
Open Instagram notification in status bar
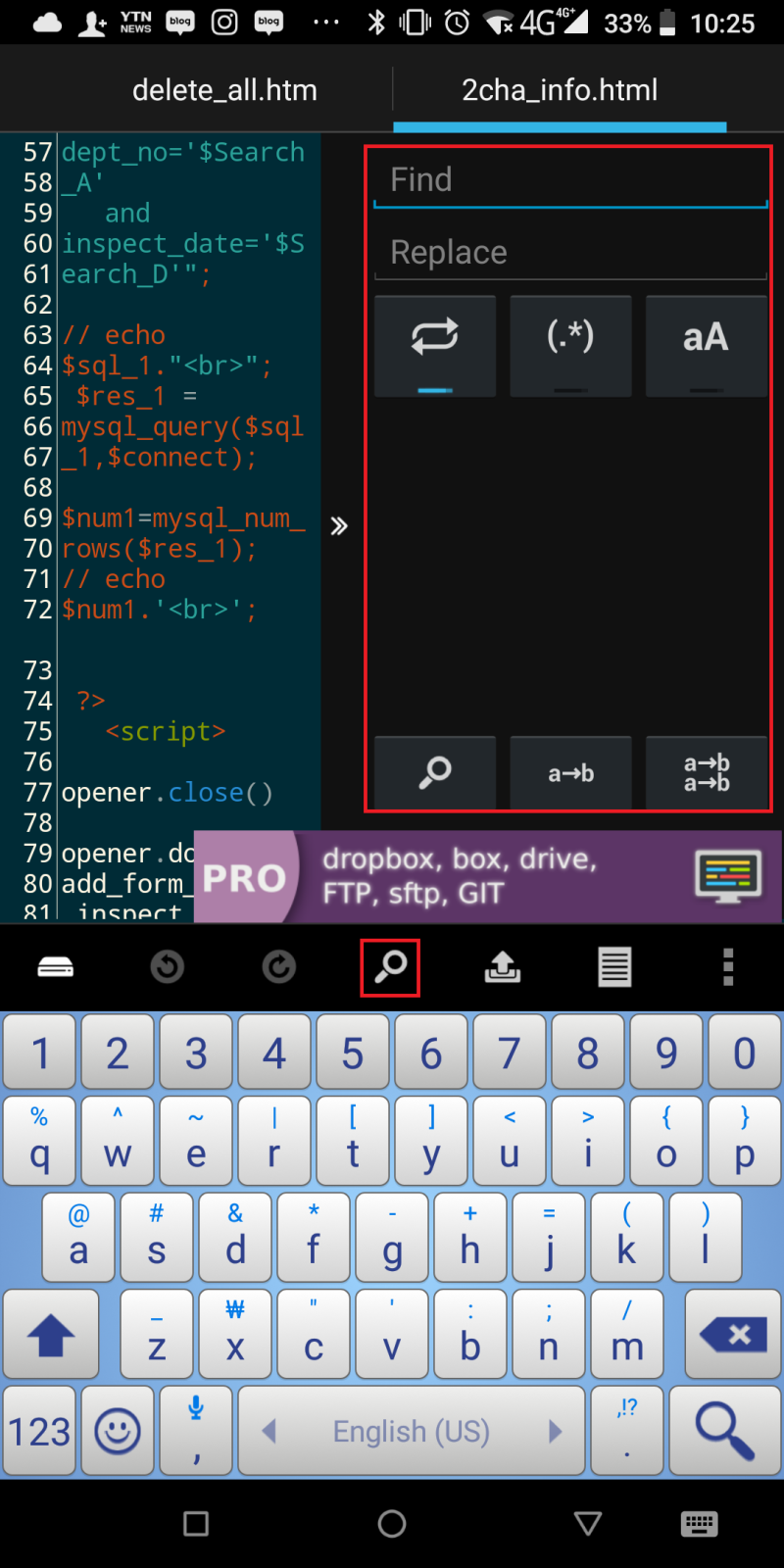(x=224, y=22)
